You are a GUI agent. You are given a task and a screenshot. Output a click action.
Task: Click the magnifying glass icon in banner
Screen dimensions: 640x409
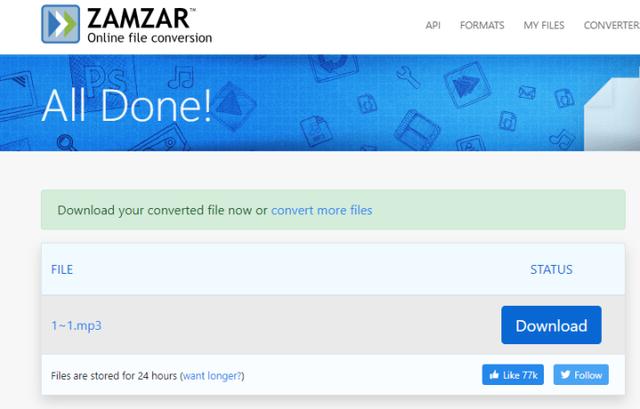(x=66, y=142)
